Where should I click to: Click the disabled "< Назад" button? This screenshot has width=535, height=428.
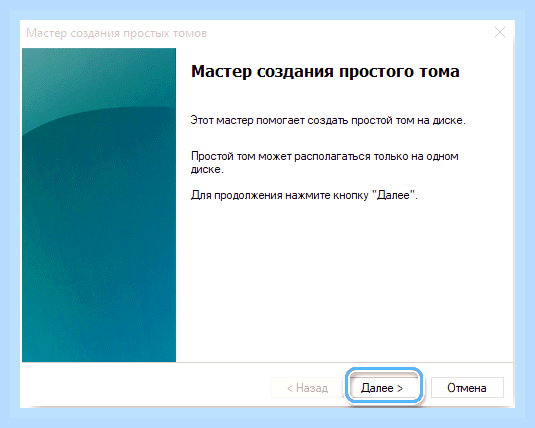(x=307, y=387)
